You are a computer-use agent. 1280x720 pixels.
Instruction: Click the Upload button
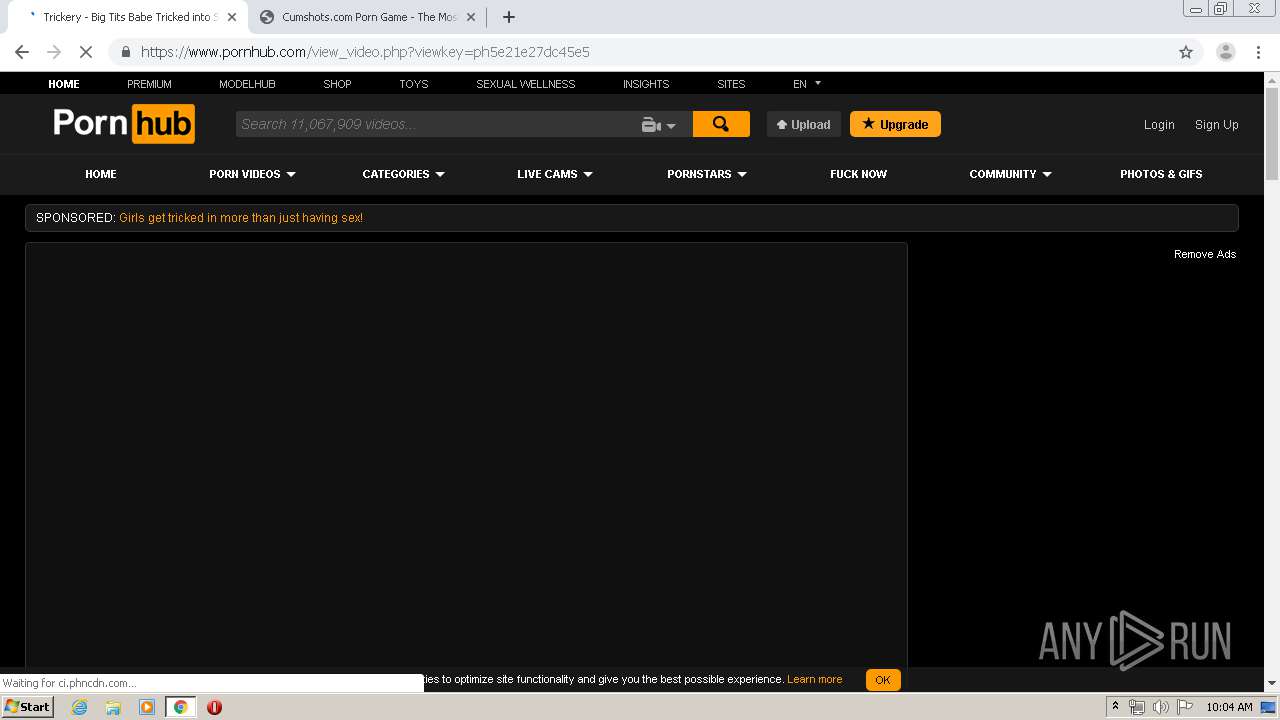[804, 124]
